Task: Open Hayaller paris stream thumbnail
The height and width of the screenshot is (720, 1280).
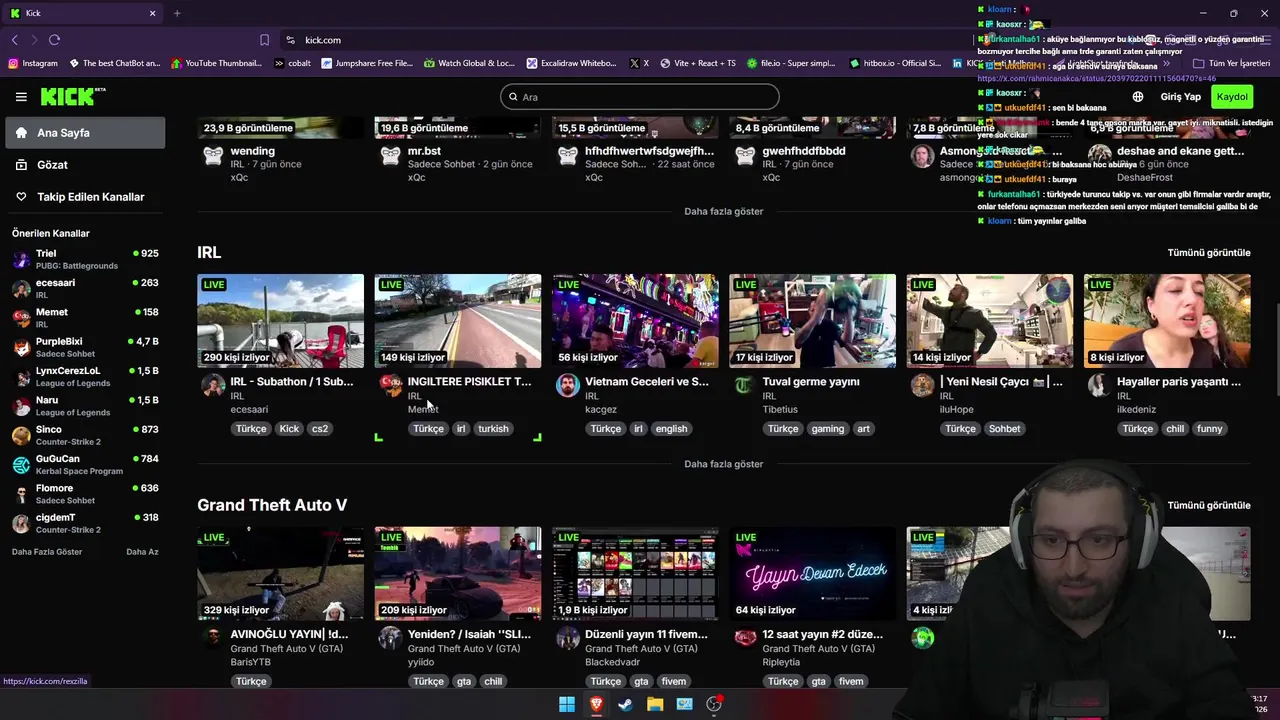Action: [x=1167, y=321]
